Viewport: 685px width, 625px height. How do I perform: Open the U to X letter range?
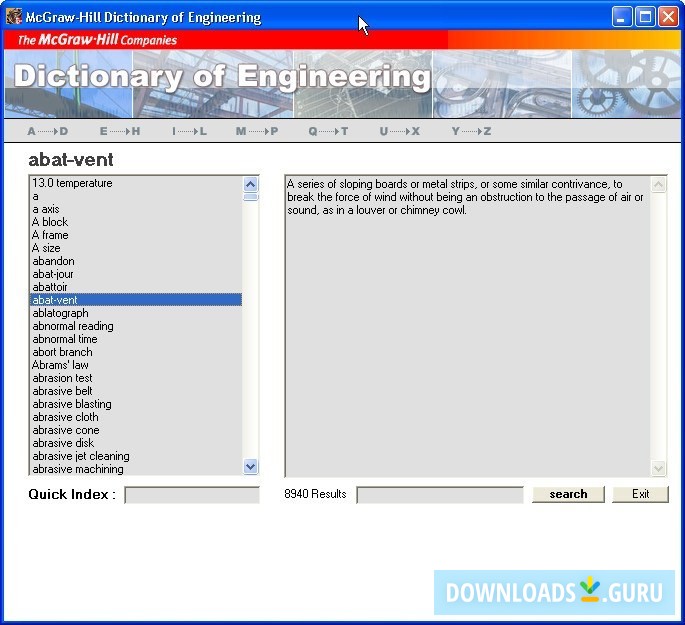399,131
